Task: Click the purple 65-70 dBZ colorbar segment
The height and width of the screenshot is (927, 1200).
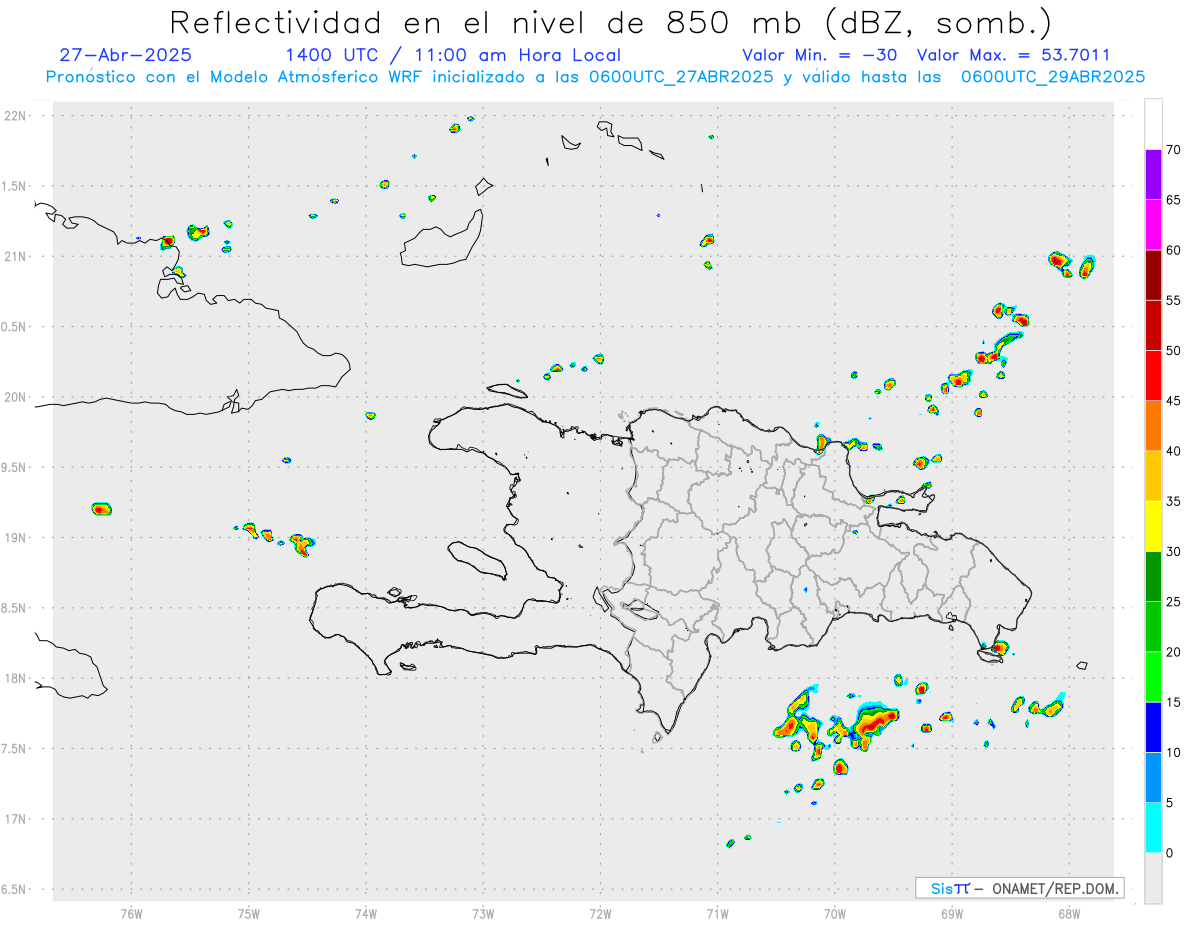Action: [x=1153, y=175]
